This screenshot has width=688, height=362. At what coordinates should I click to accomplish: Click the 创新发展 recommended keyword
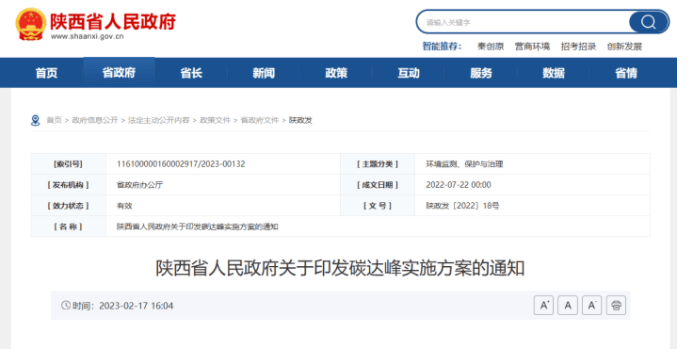624,47
